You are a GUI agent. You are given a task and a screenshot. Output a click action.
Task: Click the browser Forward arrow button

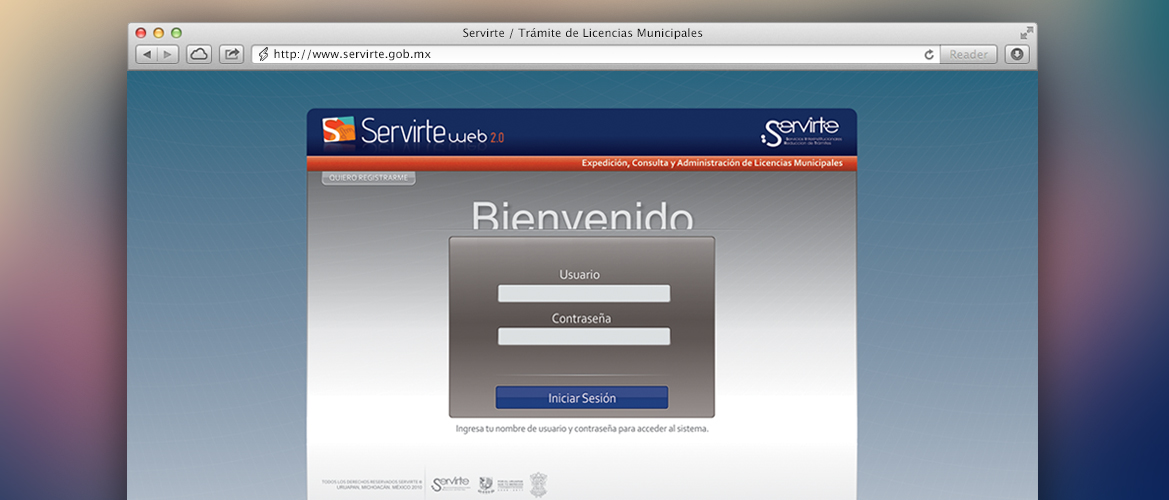pyautogui.click(x=168, y=55)
